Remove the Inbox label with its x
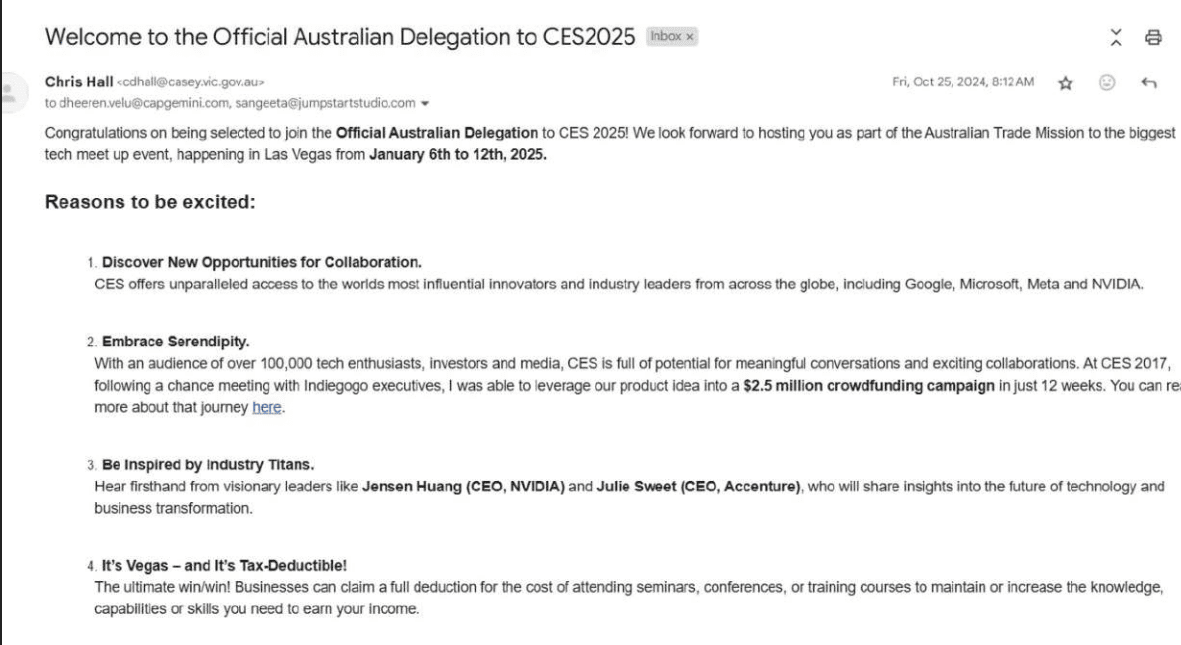Image resolution: width=1181 pixels, height=645 pixels. (x=690, y=37)
